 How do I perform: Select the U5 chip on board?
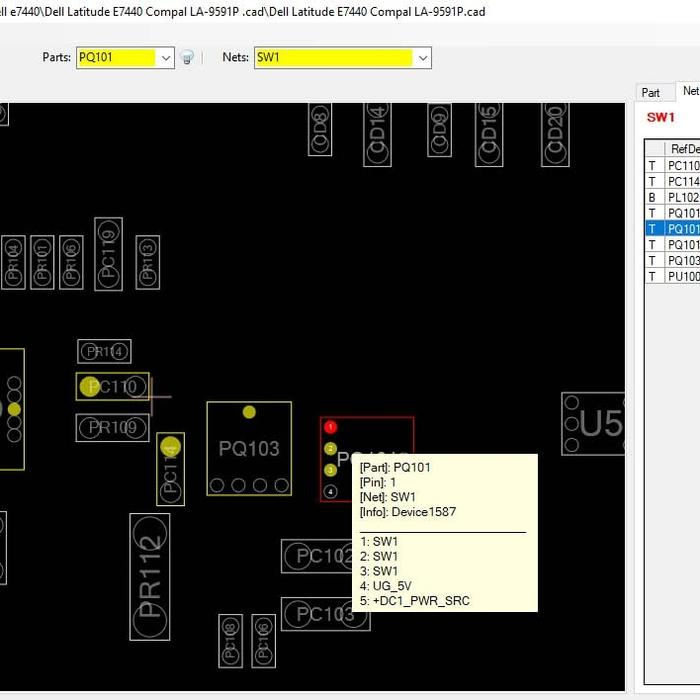[x=593, y=424]
